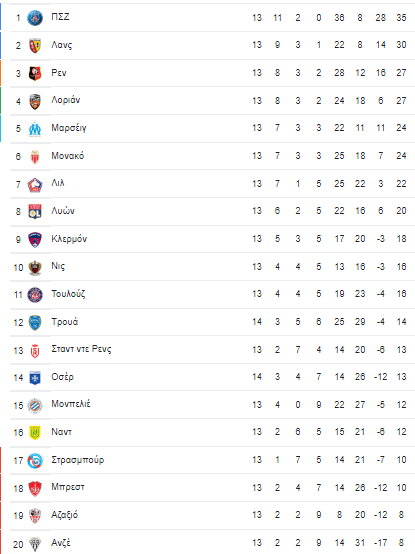
Task: Click the Λιλ club crest
Action: tap(35, 184)
